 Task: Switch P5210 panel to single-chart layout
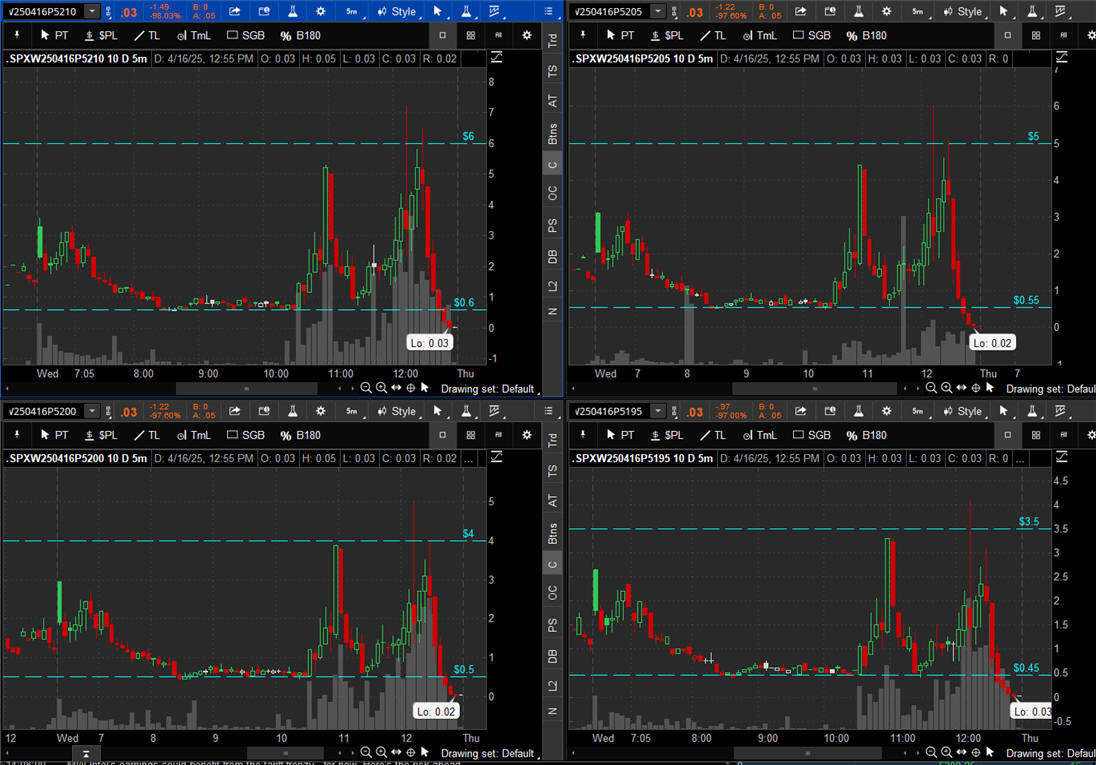442,35
